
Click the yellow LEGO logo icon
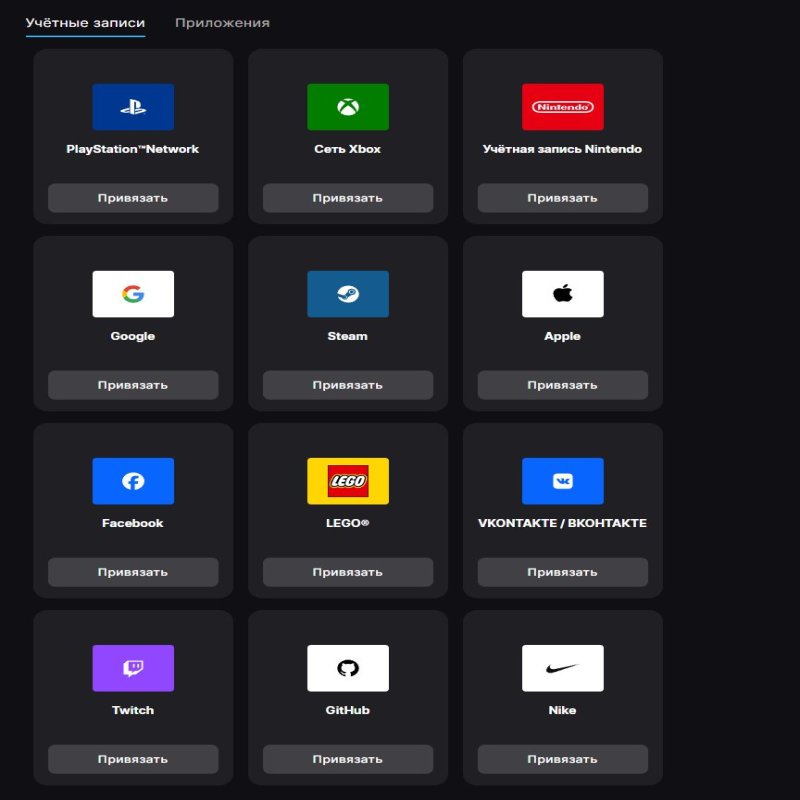[348, 481]
